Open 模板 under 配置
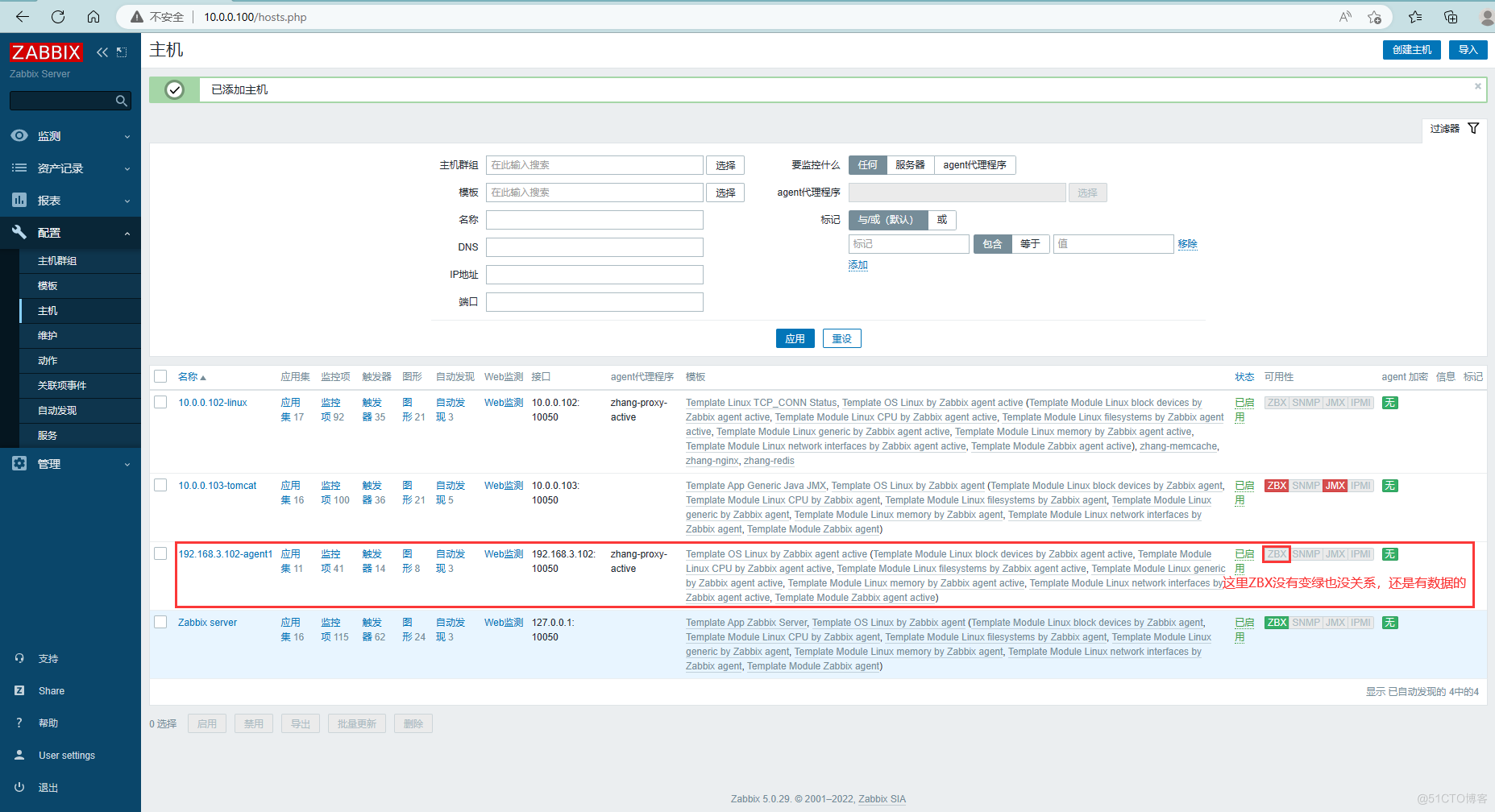This screenshot has width=1495, height=812. point(48,286)
